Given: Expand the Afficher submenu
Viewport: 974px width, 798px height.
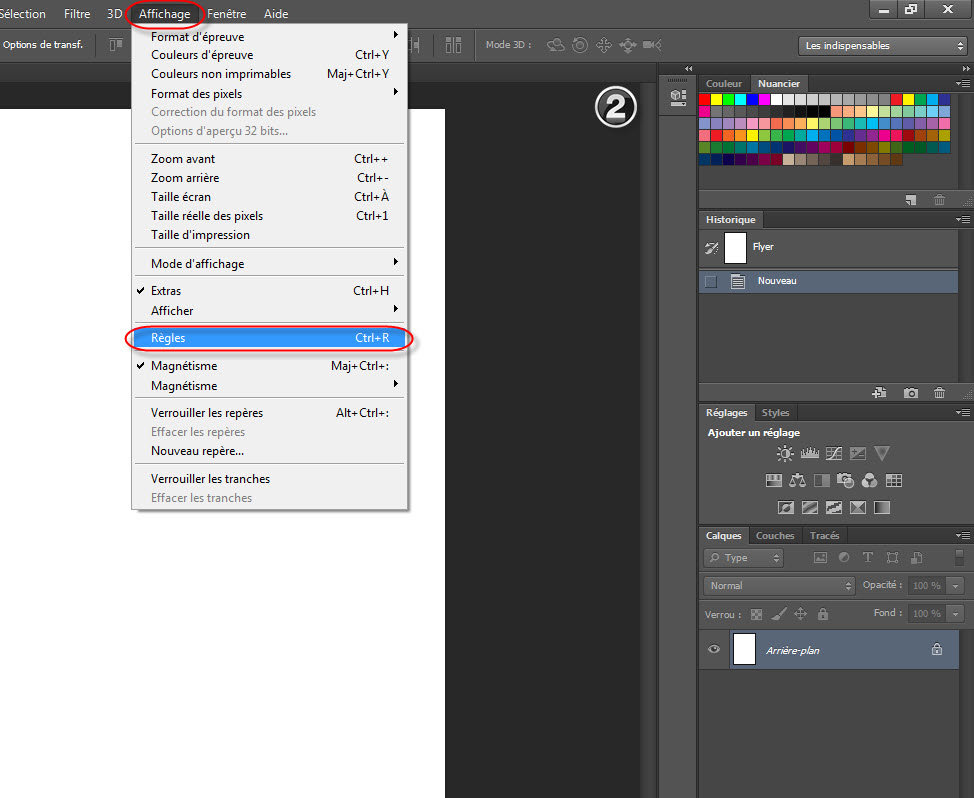Looking at the screenshot, I should tap(270, 311).
